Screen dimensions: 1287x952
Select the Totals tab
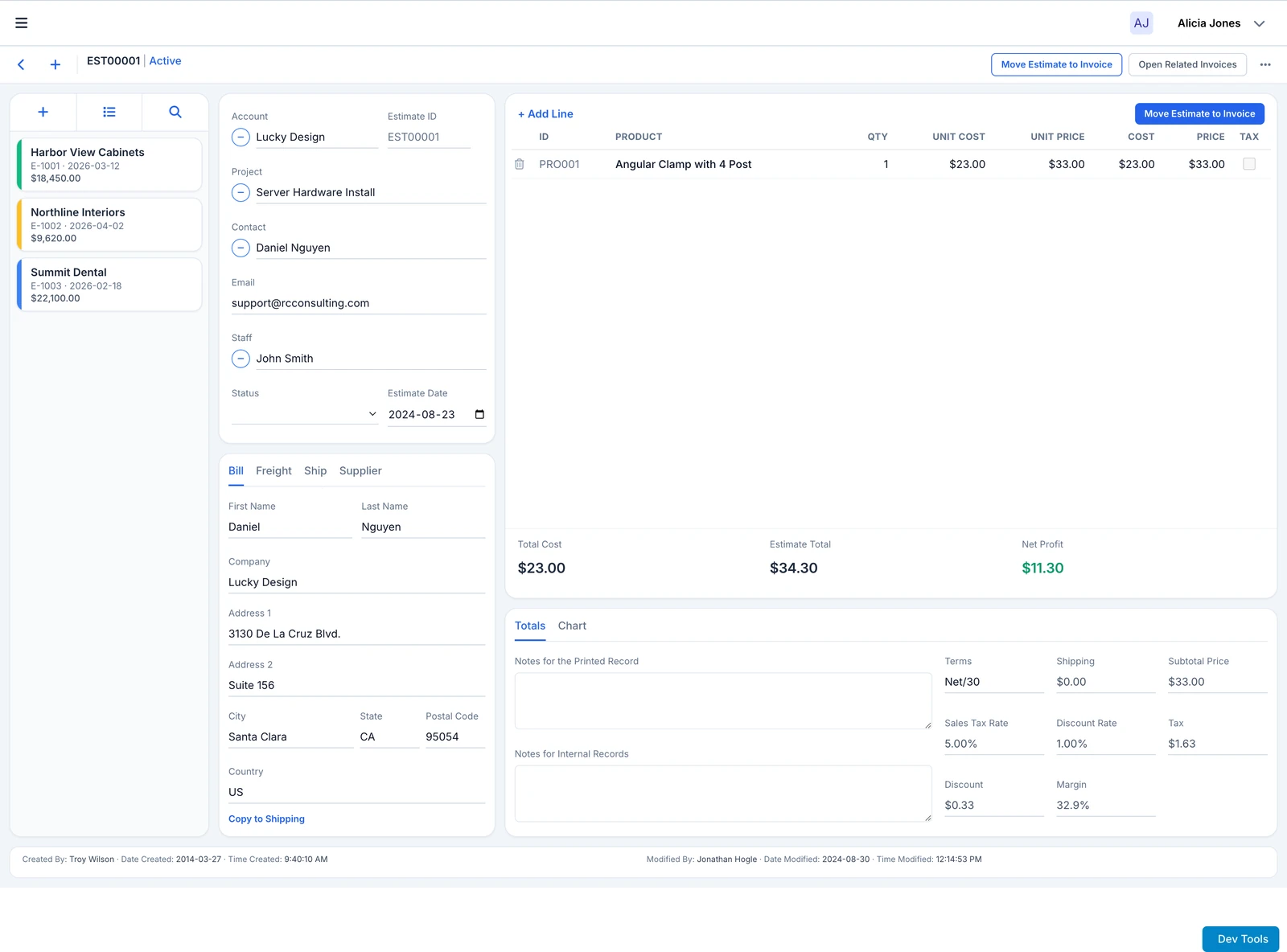point(530,626)
